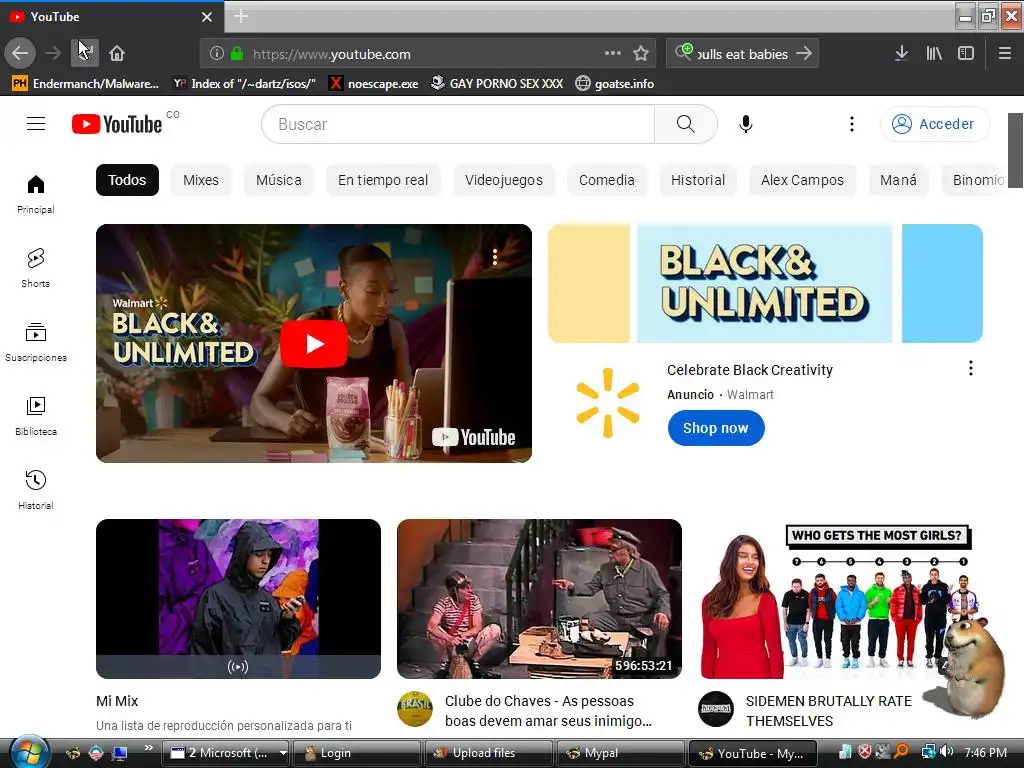Viewport: 1024px width, 768px height.
Task: Open Celebrate Black Creativity ad title
Action: [750, 370]
